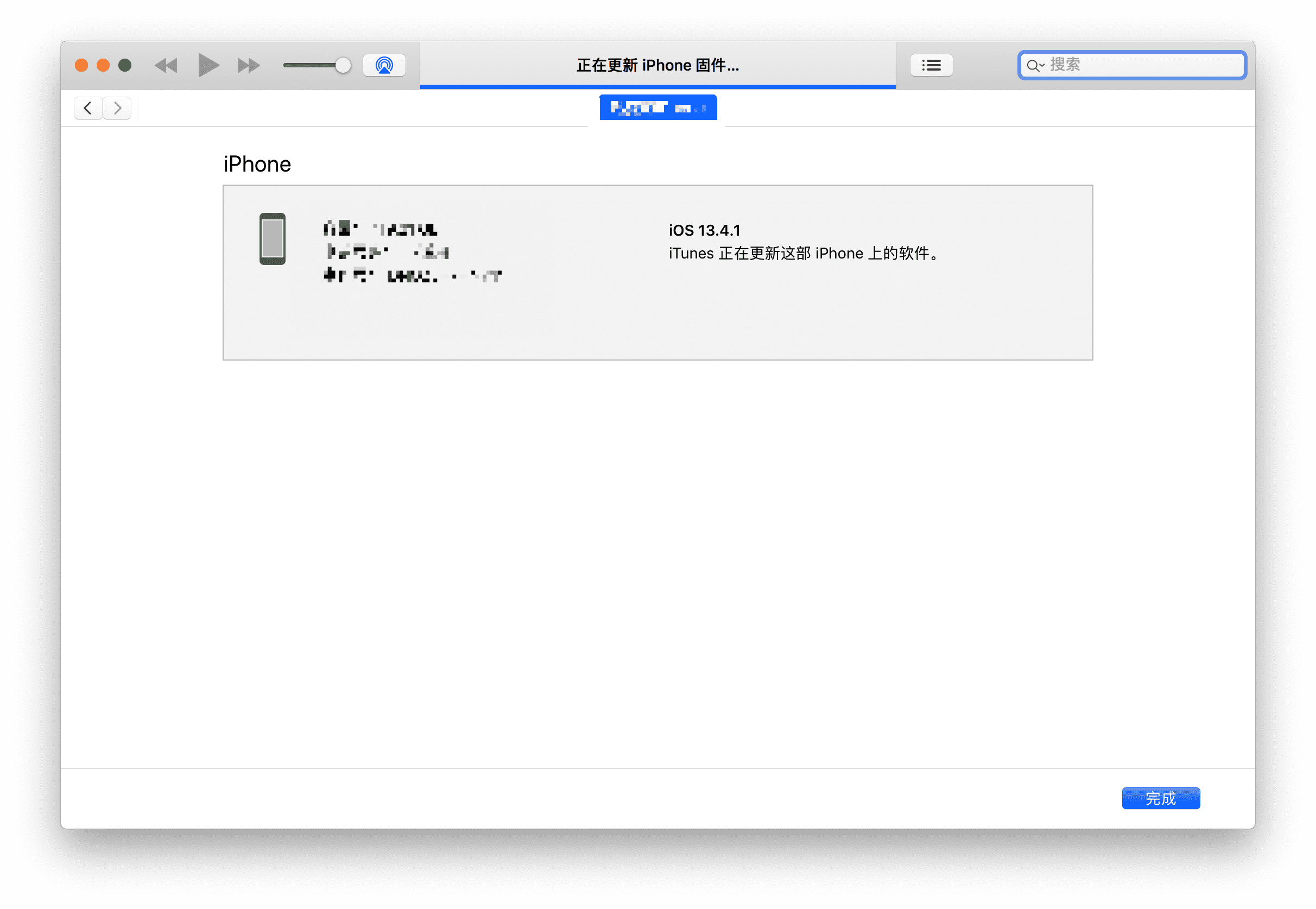Close the iTunes window
This screenshot has width=1316, height=909.
point(81,66)
